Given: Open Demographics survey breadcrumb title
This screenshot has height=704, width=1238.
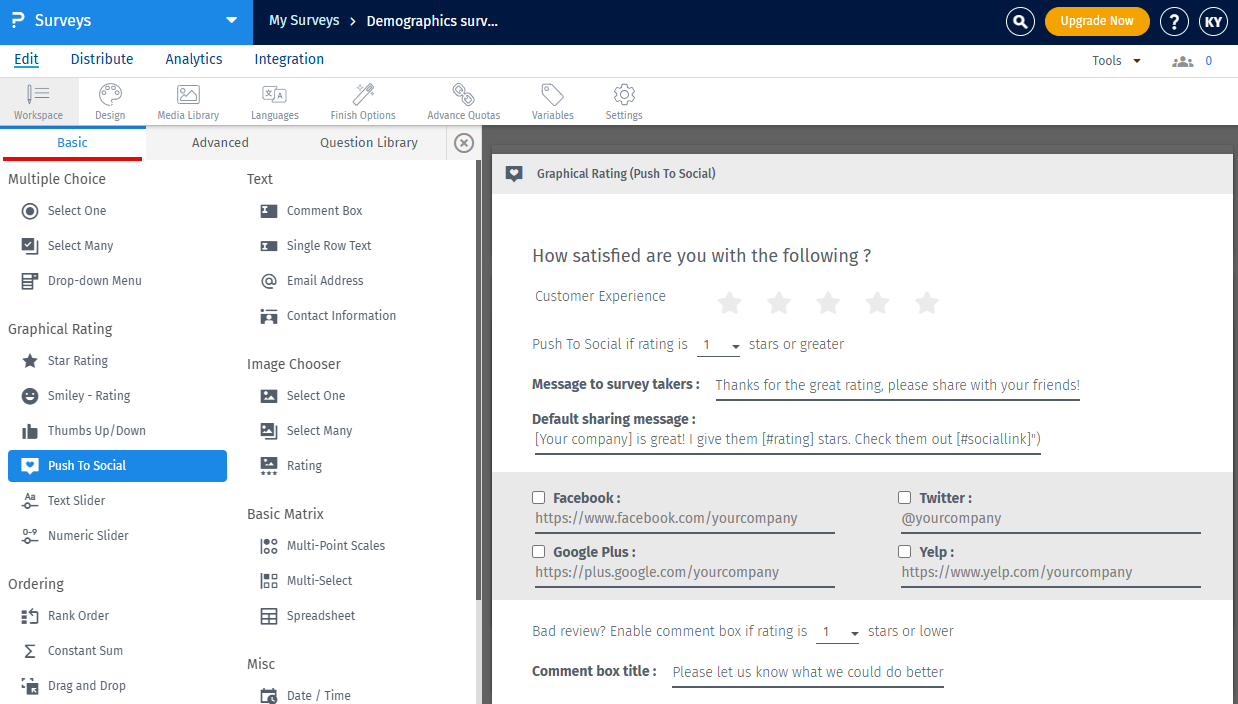Looking at the screenshot, I should coord(432,21).
